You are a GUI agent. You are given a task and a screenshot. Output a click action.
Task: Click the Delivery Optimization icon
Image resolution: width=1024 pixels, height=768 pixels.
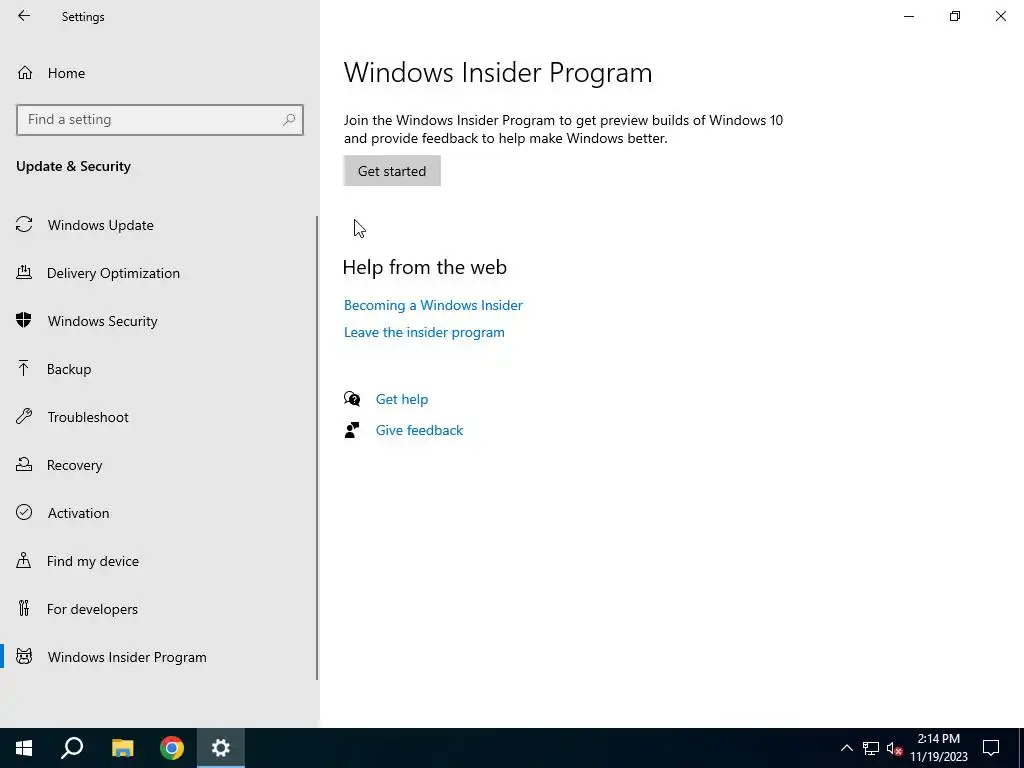pyautogui.click(x=24, y=272)
